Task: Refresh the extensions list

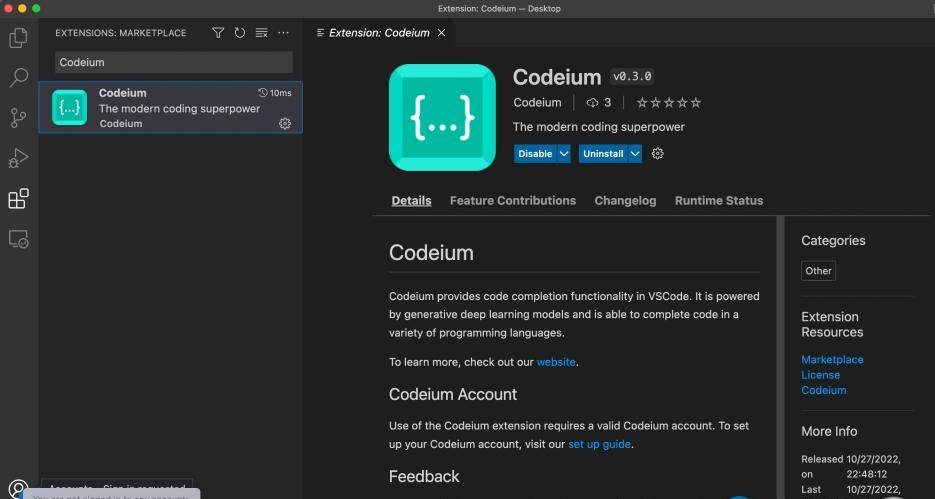Action: tap(240, 33)
